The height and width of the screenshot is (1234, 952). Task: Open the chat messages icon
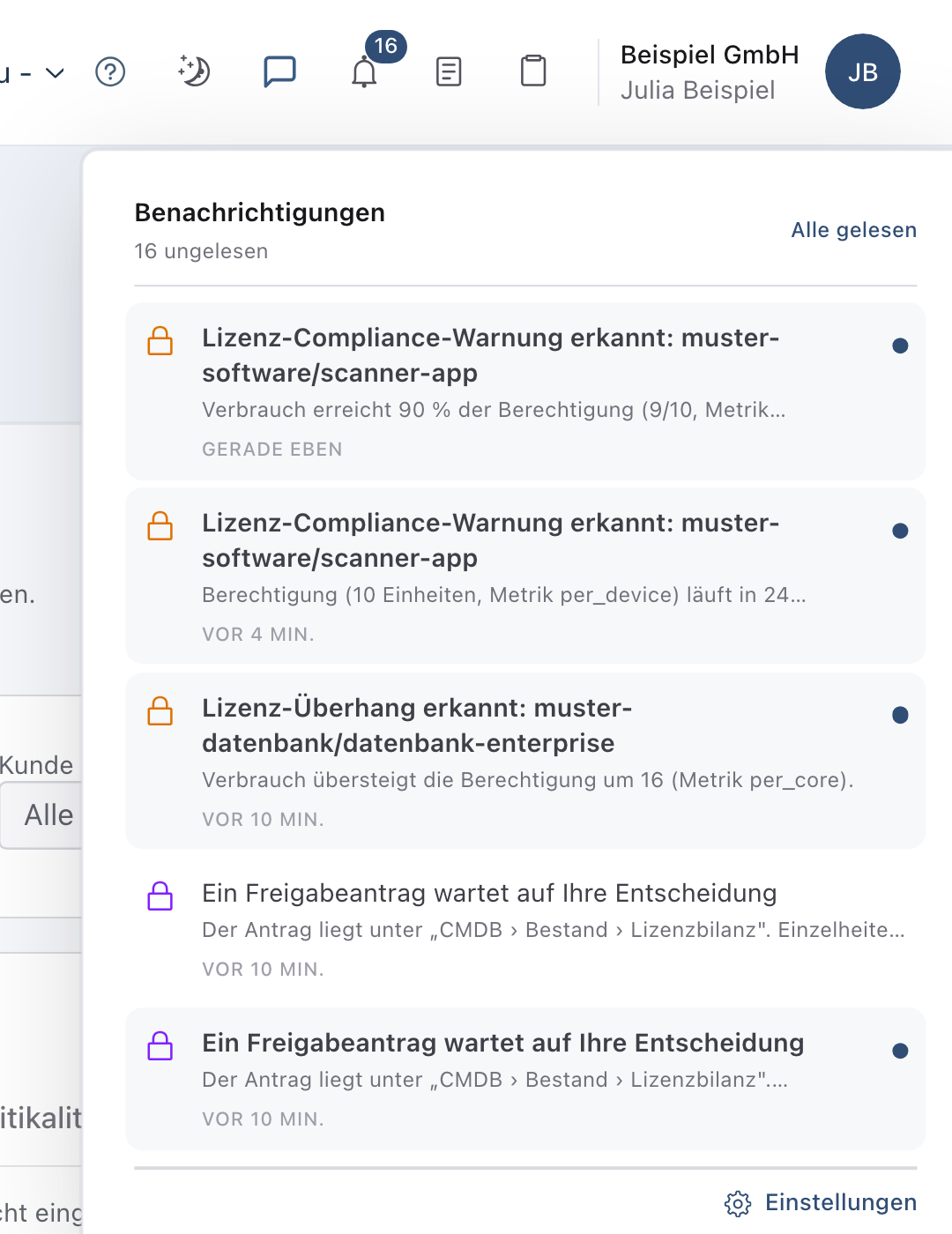(x=279, y=71)
